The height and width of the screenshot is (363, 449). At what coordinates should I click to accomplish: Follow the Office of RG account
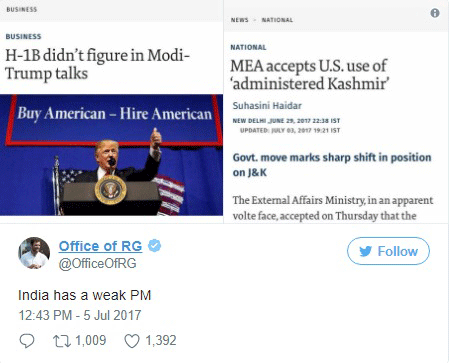pyautogui.click(x=388, y=251)
